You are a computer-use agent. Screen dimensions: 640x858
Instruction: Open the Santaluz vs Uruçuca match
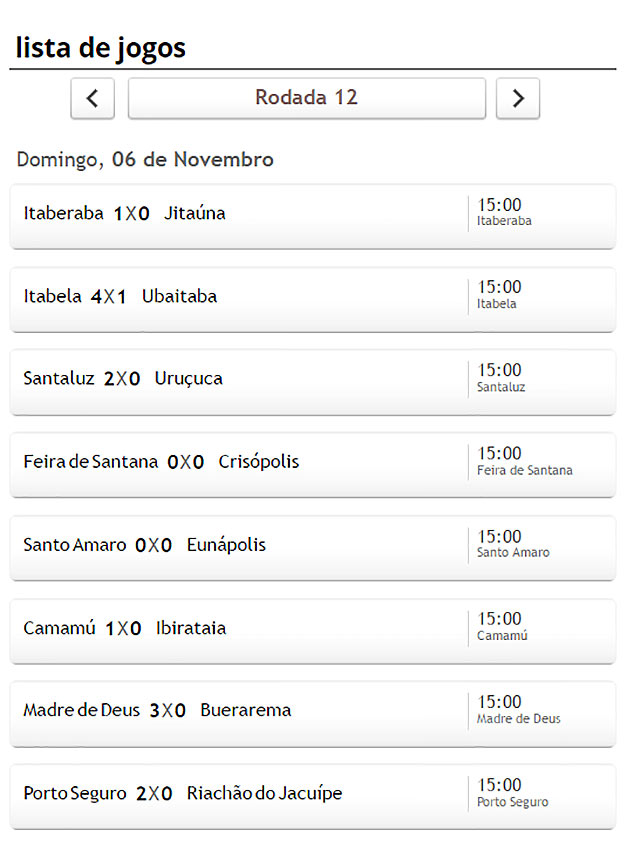313,382
